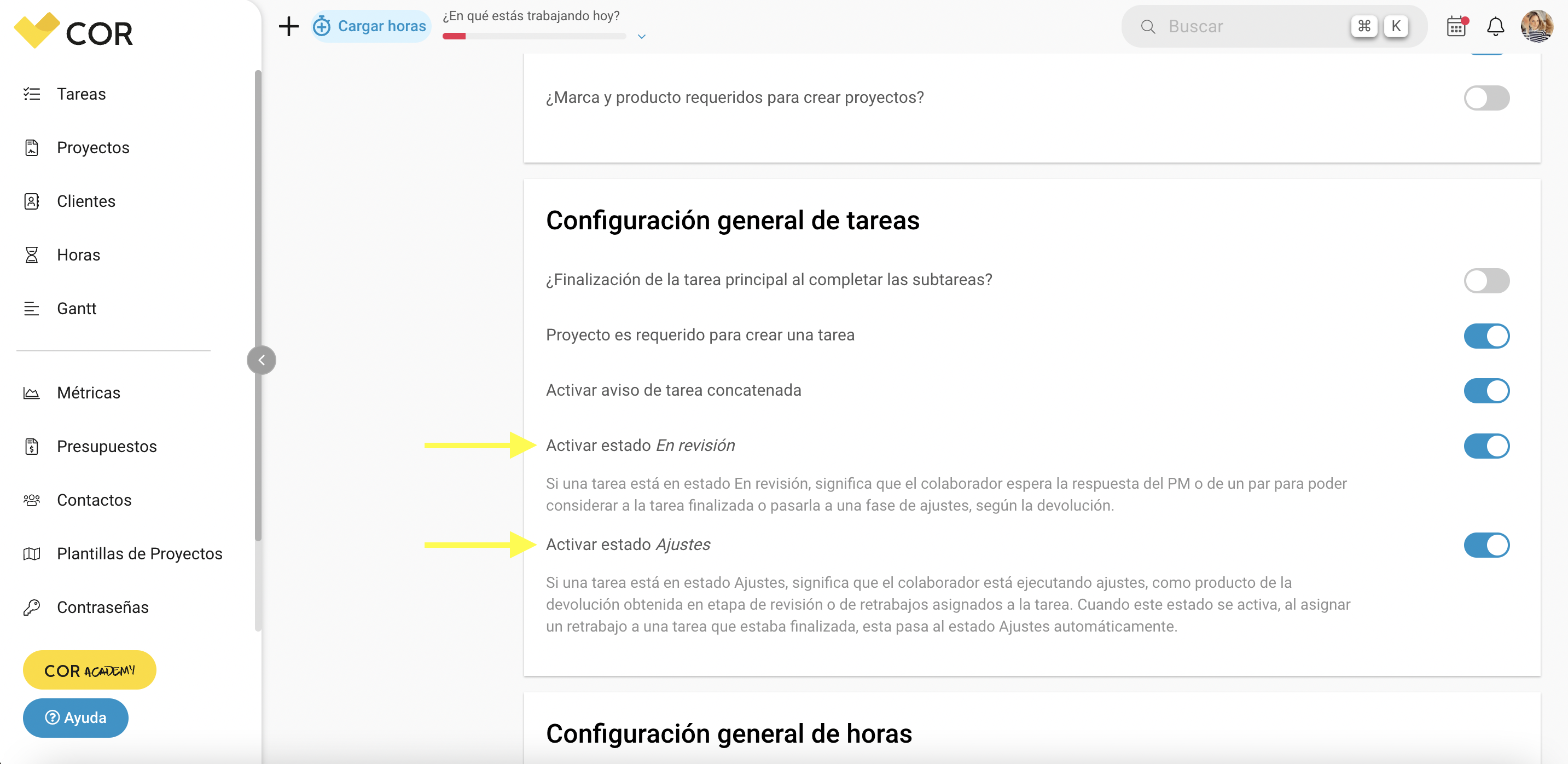
Task: Click the 'Activar estado Ajustes' label
Action: [628, 544]
